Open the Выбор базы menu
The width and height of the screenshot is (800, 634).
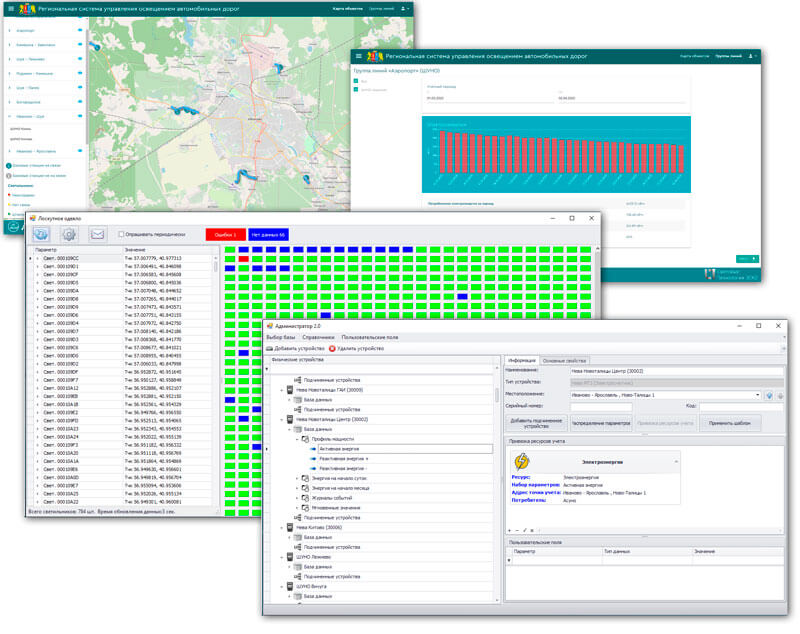(281, 337)
